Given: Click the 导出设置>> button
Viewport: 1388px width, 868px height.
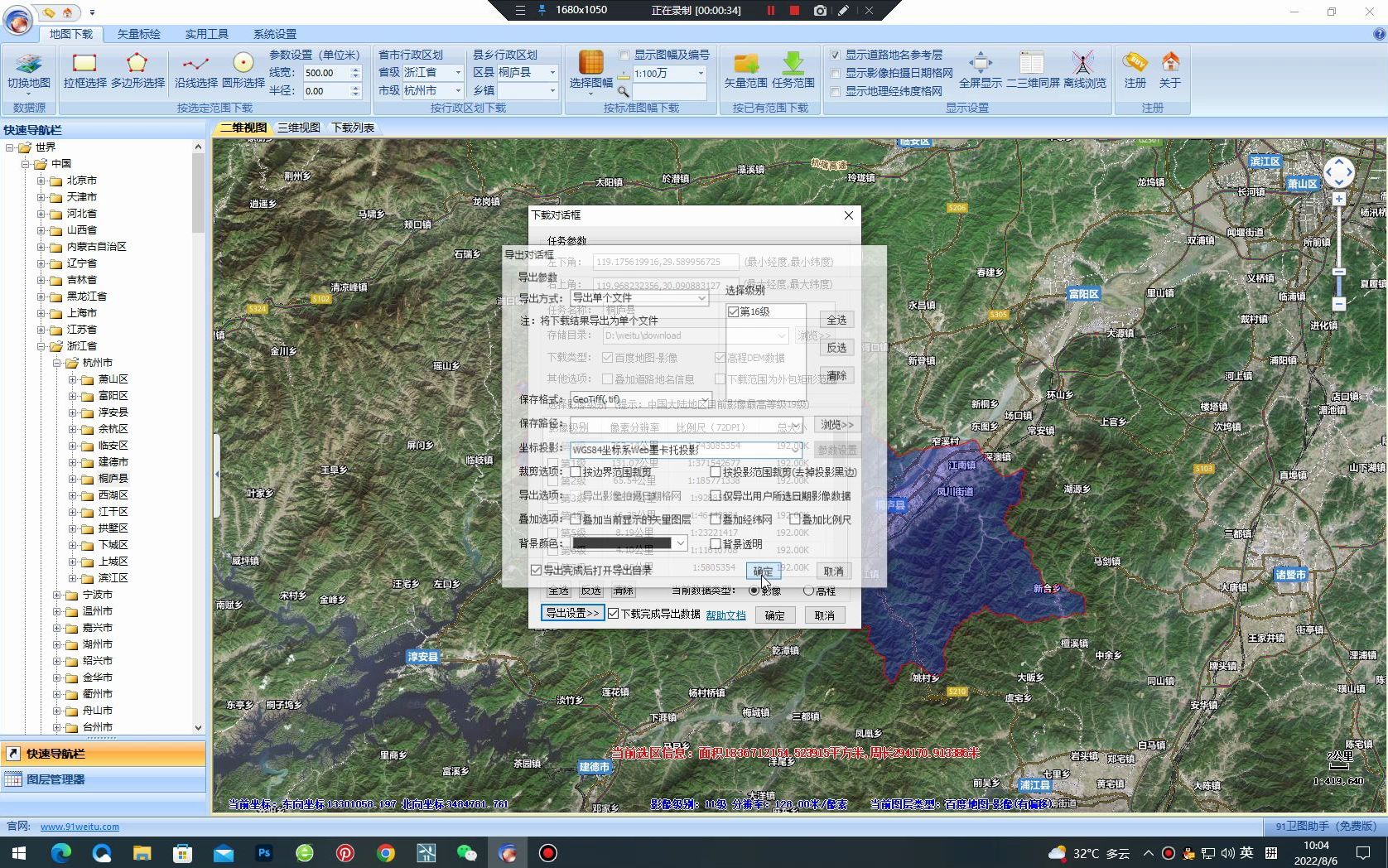Looking at the screenshot, I should 572,613.
